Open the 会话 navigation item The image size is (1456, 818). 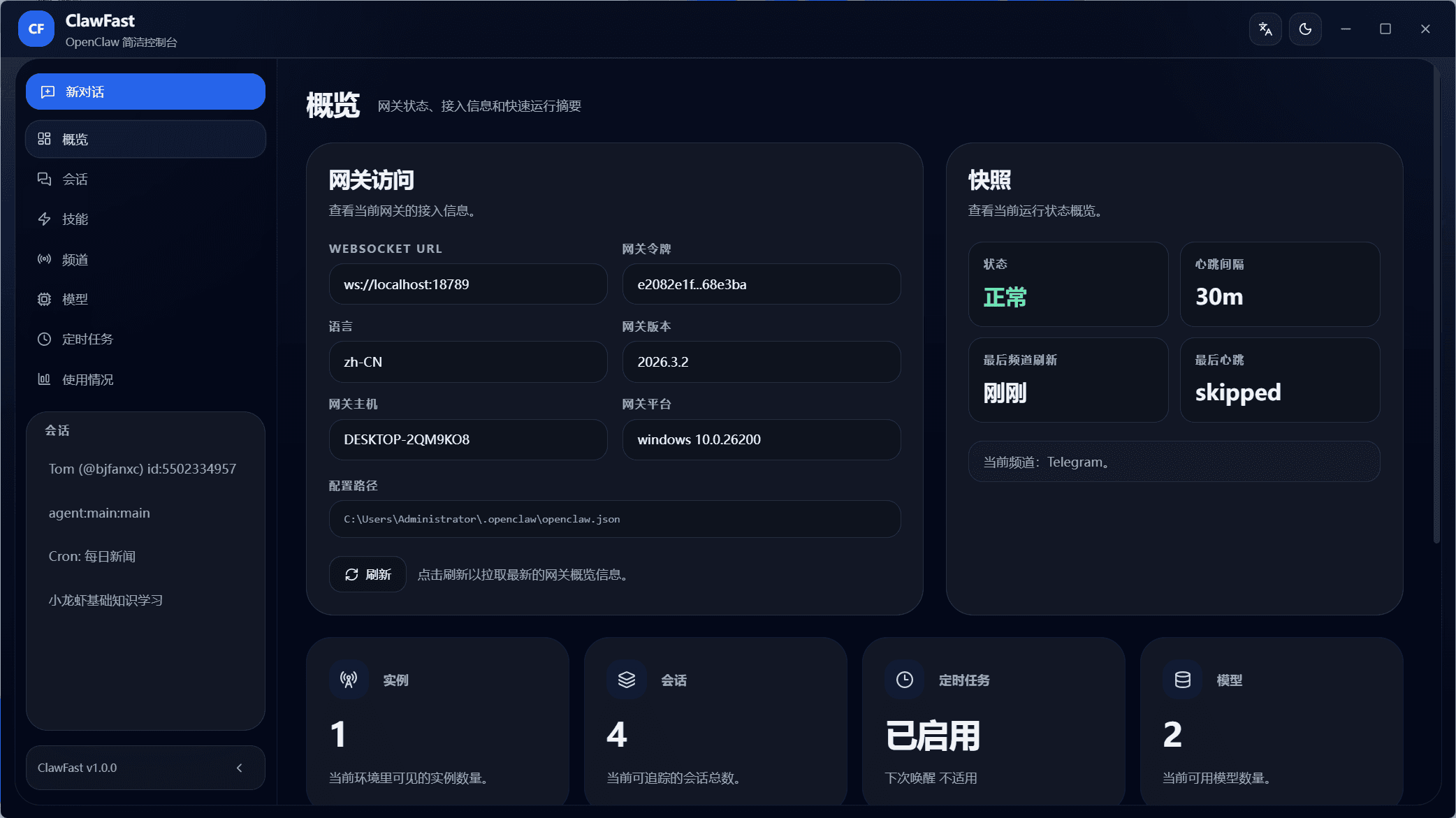tap(74, 179)
